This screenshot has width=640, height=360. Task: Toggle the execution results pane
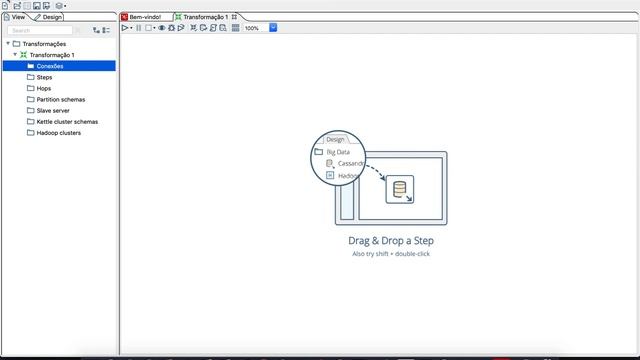tap(236, 28)
